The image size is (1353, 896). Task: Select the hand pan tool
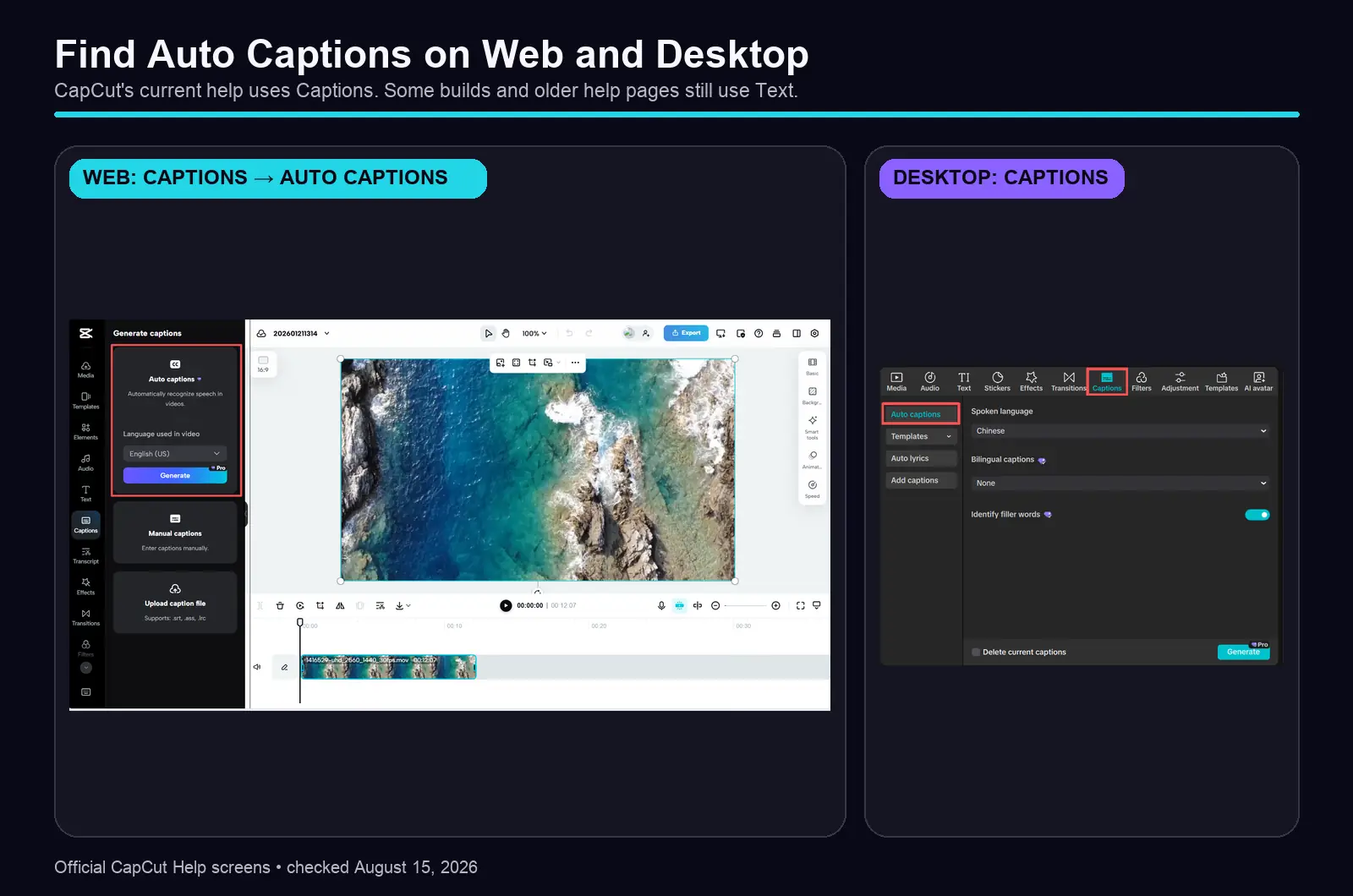(x=506, y=333)
